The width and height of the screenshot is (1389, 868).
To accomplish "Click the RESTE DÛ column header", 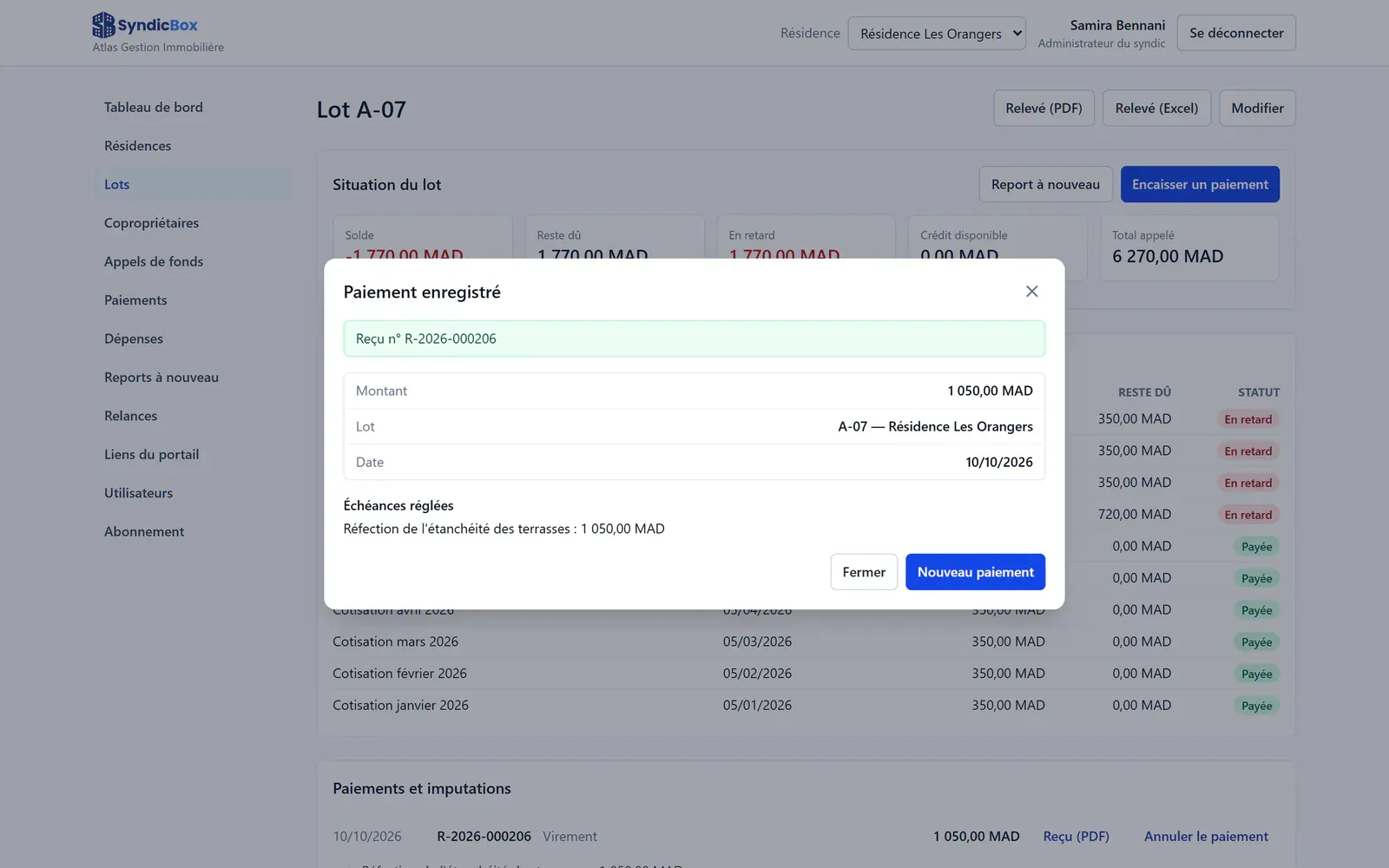I will pyautogui.click(x=1144, y=392).
